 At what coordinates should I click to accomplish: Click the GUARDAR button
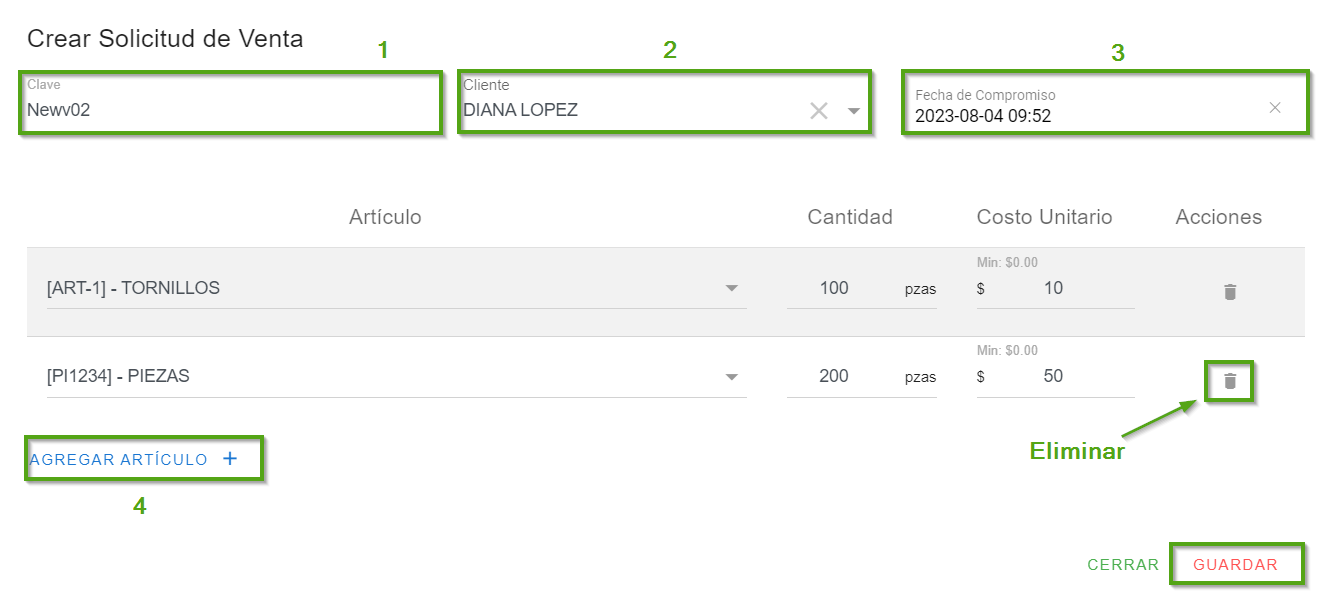coord(1235,565)
